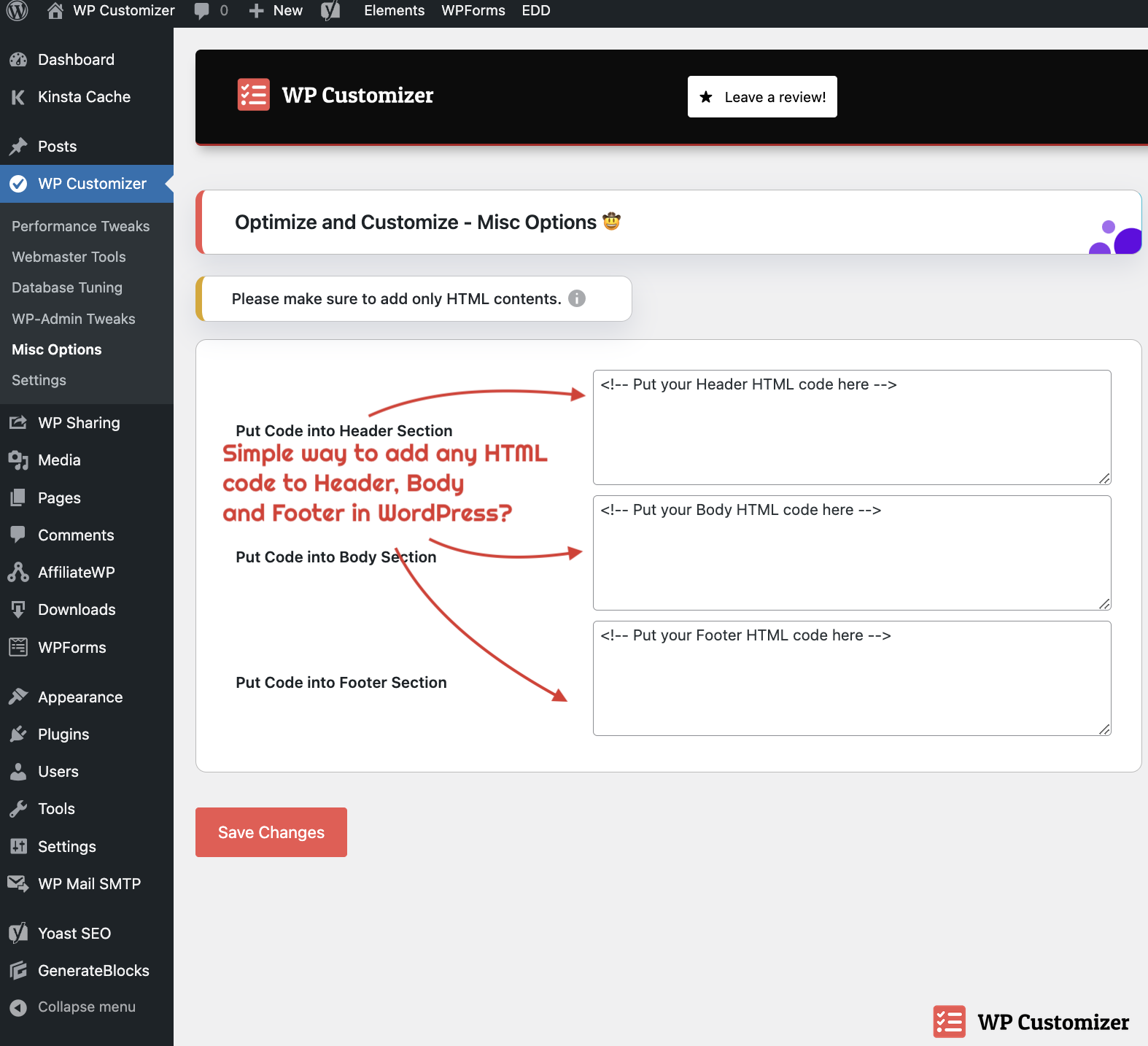
Task: Focus the Body HTML code textarea
Action: tap(852, 553)
